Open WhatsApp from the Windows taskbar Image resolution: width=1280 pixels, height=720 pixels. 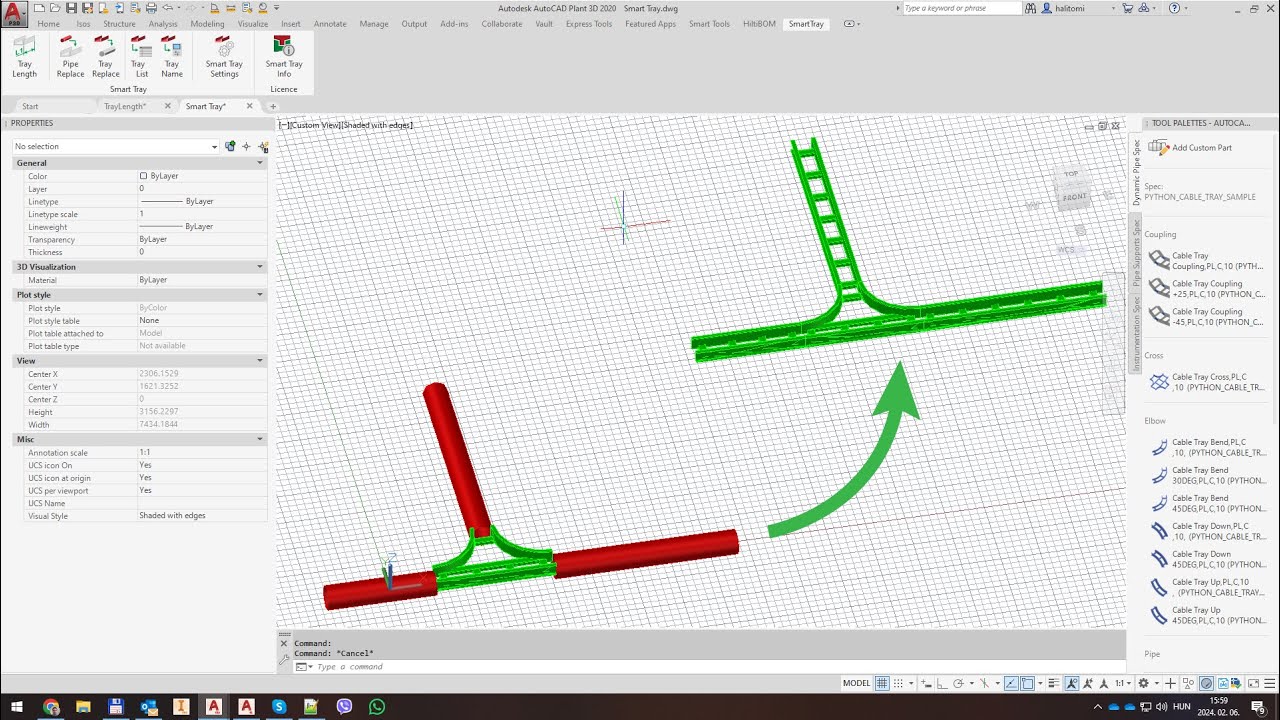click(x=376, y=707)
